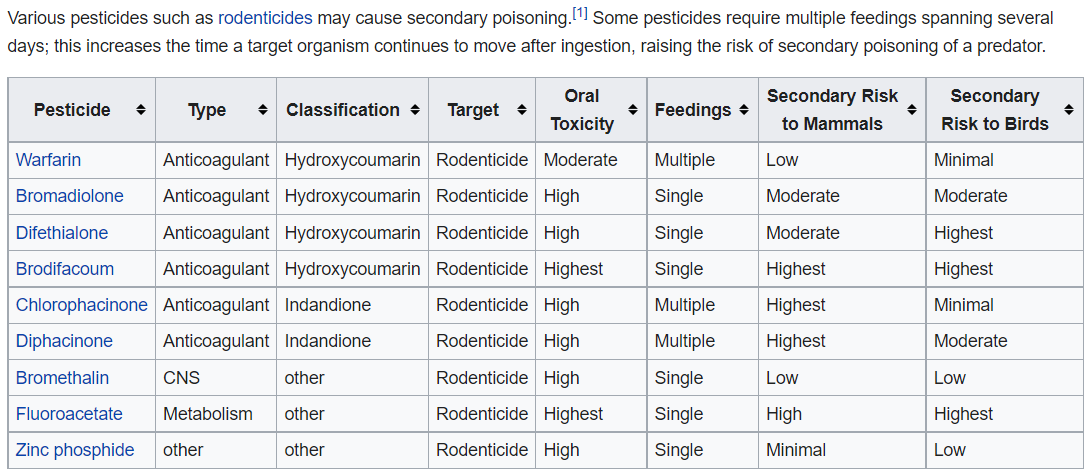Follow the Zinc phosphide link
The height and width of the screenshot is (476, 1090).
click(74, 450)
